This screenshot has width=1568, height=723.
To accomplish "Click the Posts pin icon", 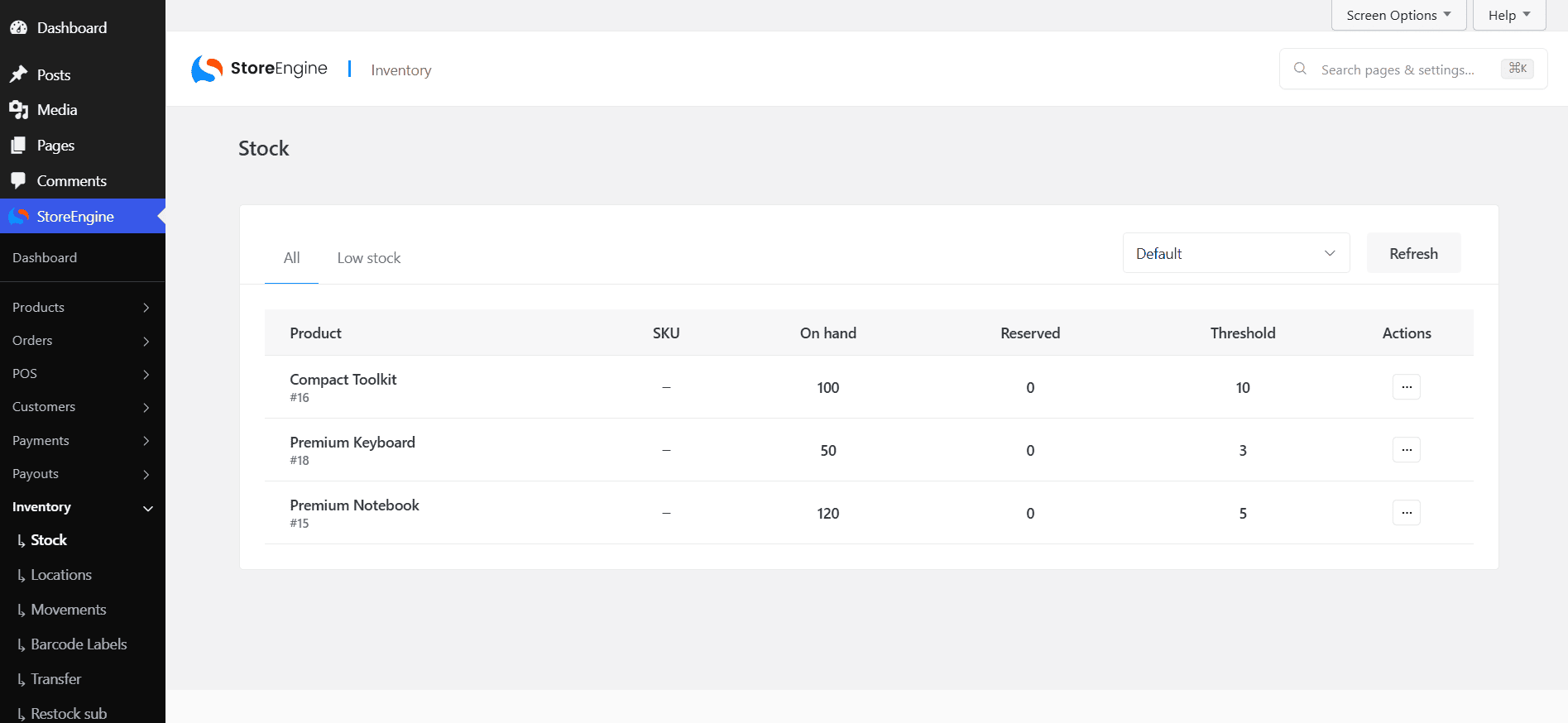I will [x=18, y=74].
